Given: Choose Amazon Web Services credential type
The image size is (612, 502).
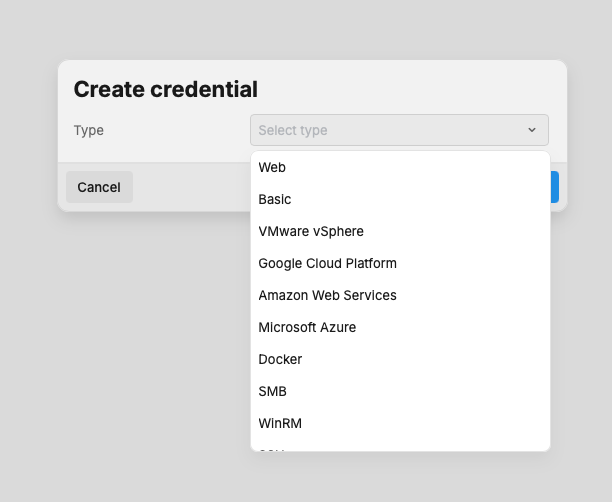Looking at the screenshot, I should pos(327,296).
